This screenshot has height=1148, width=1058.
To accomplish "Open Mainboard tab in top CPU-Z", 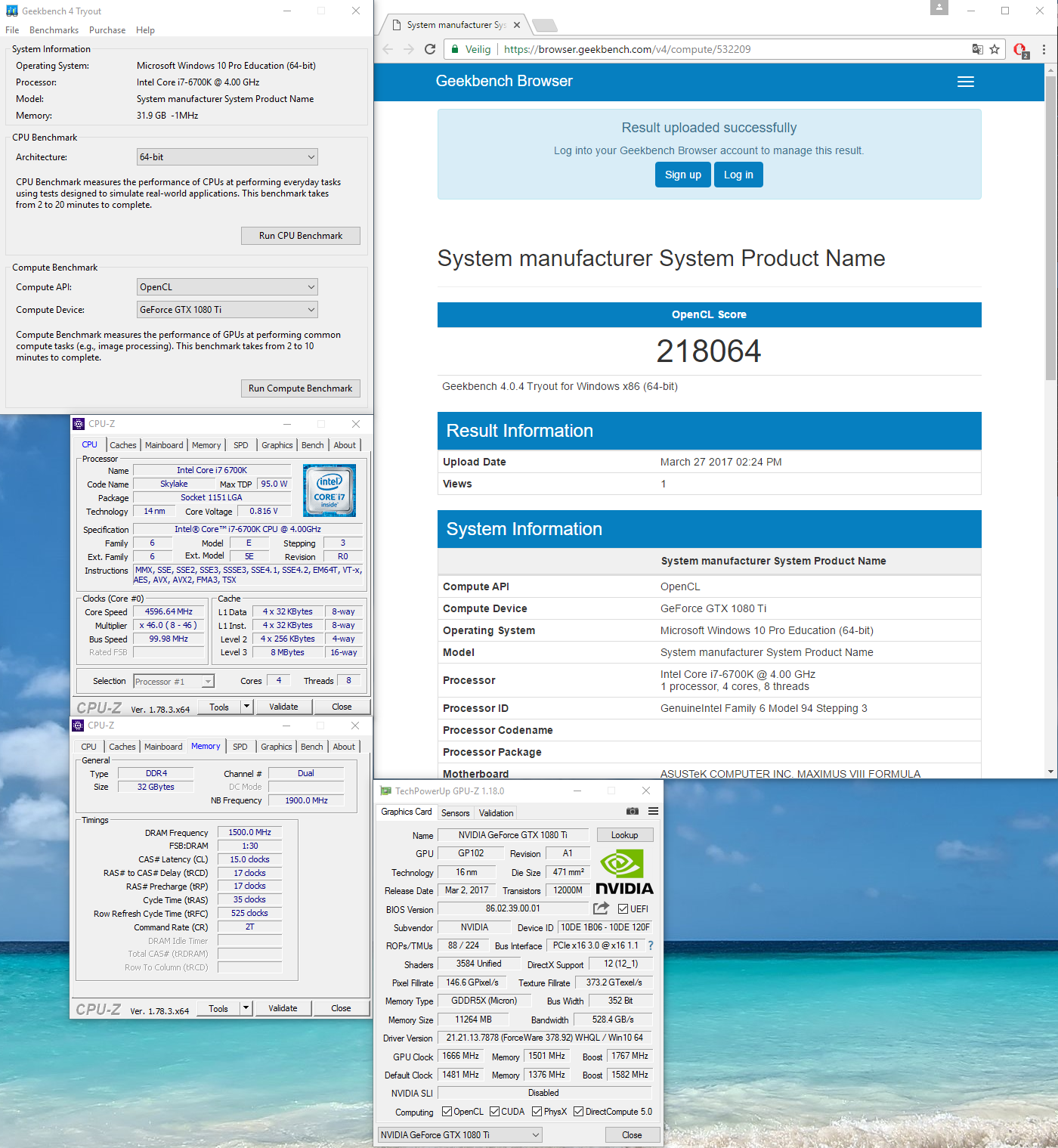I will 164,445.
